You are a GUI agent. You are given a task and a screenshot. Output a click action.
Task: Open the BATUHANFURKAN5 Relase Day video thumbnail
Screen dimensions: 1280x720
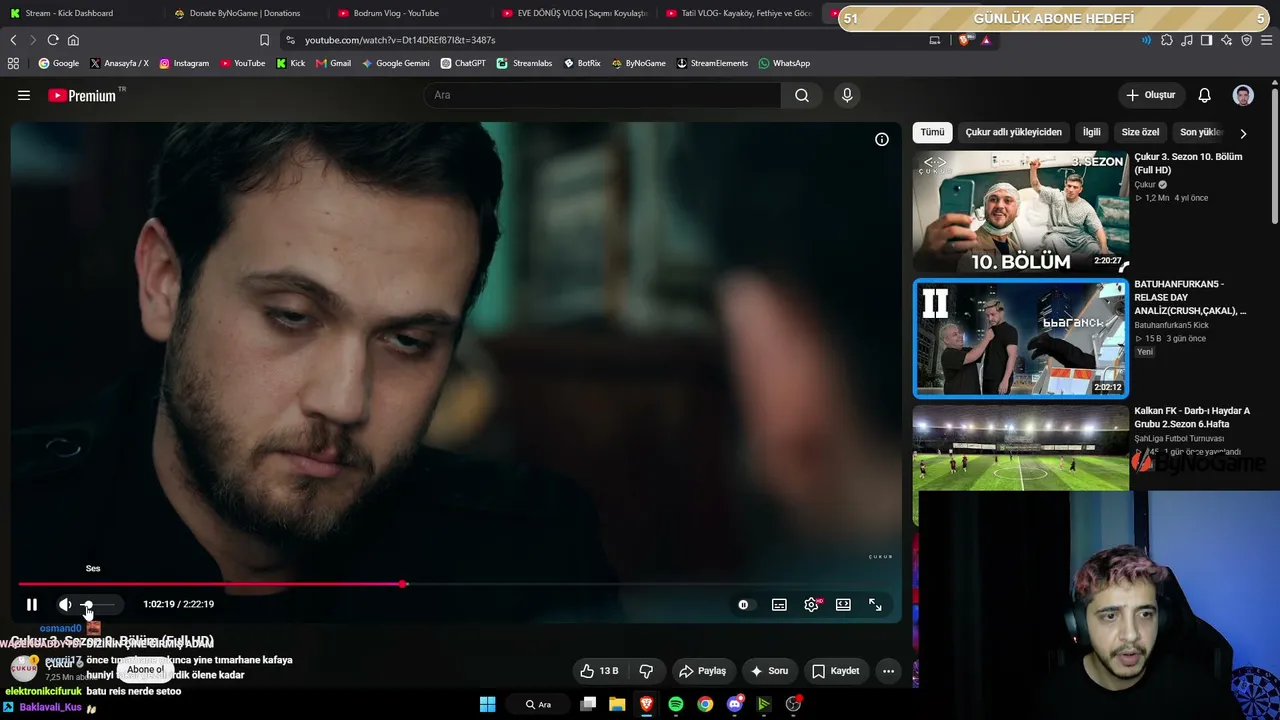tap(1021, 338)
